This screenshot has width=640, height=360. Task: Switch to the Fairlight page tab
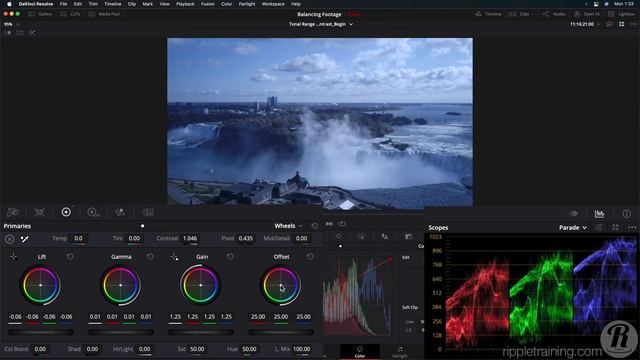400,351
